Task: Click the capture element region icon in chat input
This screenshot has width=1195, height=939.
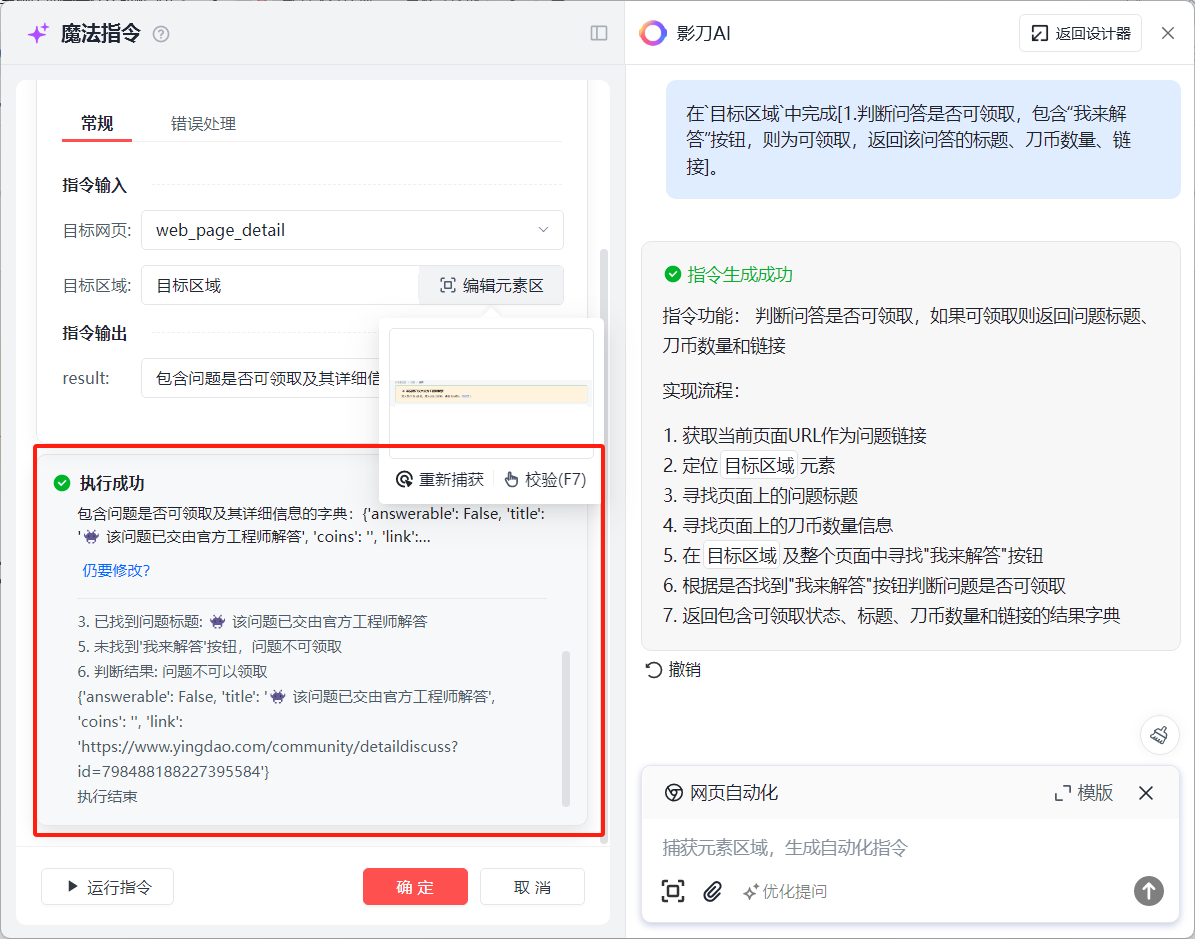Action: pos(673,891)
